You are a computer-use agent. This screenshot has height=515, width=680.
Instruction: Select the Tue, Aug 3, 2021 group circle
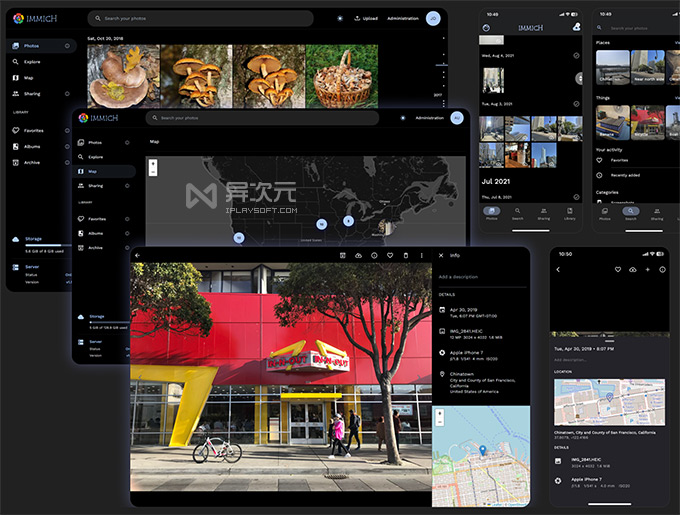pyautogui.click(x=576, y=104)
